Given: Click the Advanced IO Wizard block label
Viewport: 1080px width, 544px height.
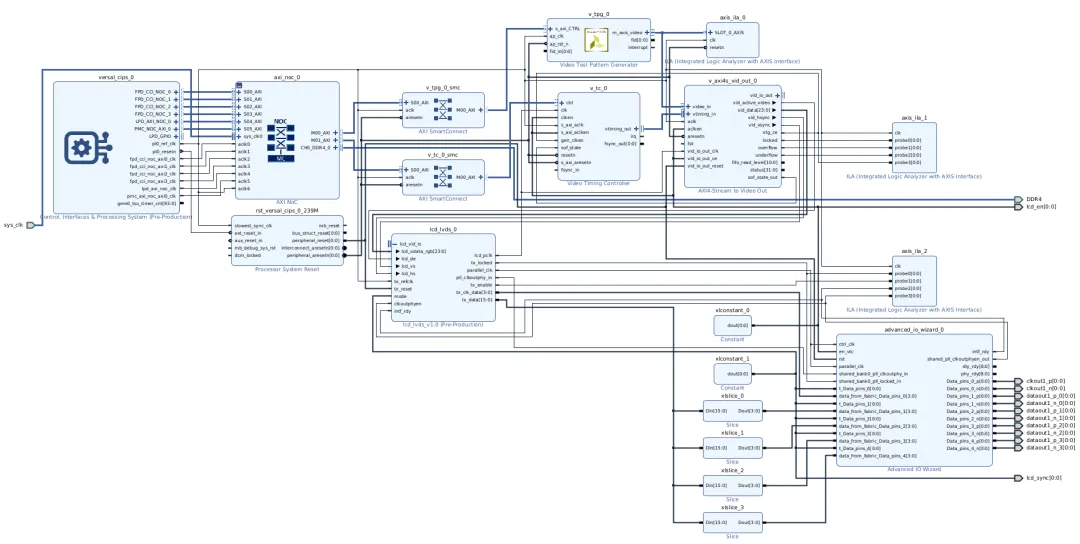Looking at the screenshot, I should click(913, 469).
